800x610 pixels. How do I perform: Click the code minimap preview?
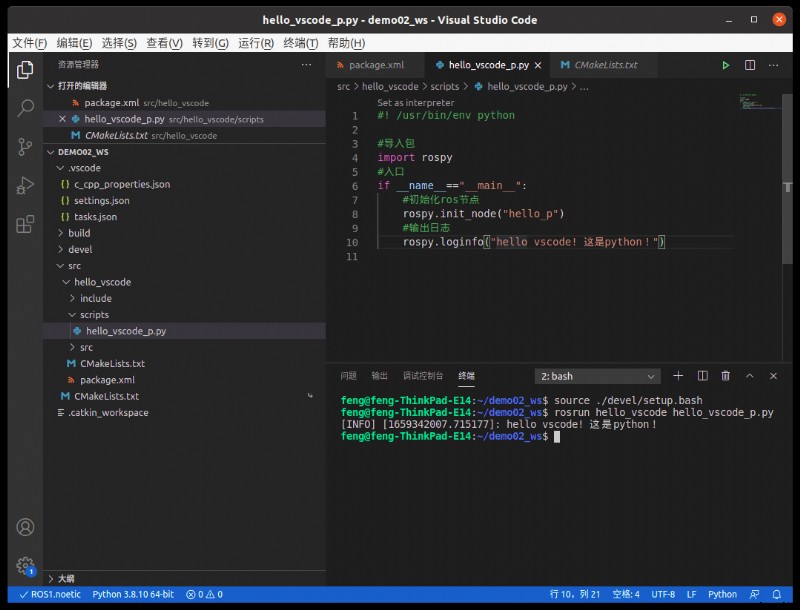pyautogui.click(x=760, y=101)
